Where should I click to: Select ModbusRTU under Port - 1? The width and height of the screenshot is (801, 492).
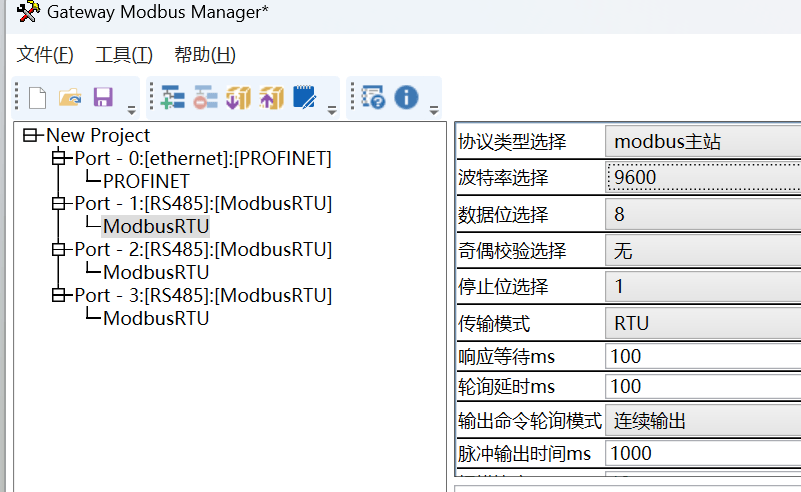[156, 226]
